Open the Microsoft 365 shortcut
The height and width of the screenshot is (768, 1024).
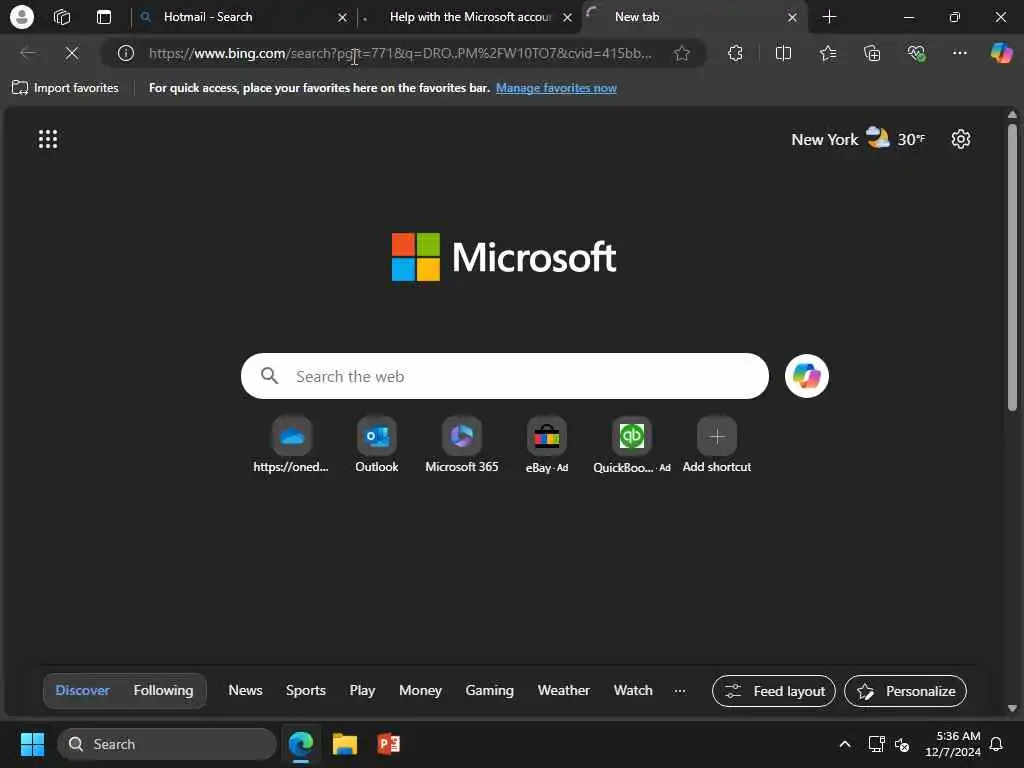tap(462, 445)
